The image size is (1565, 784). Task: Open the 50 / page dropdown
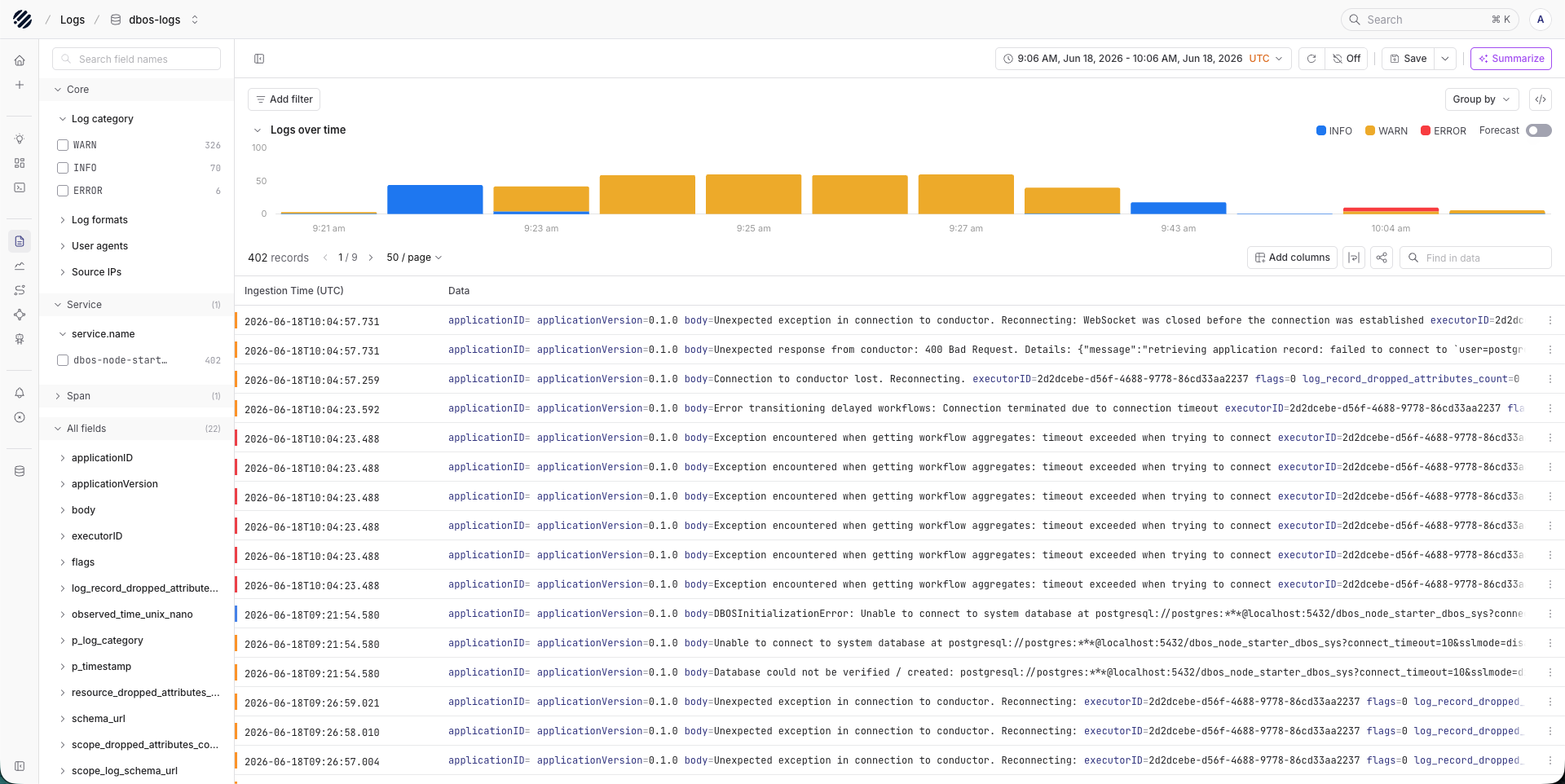point(414,258)
